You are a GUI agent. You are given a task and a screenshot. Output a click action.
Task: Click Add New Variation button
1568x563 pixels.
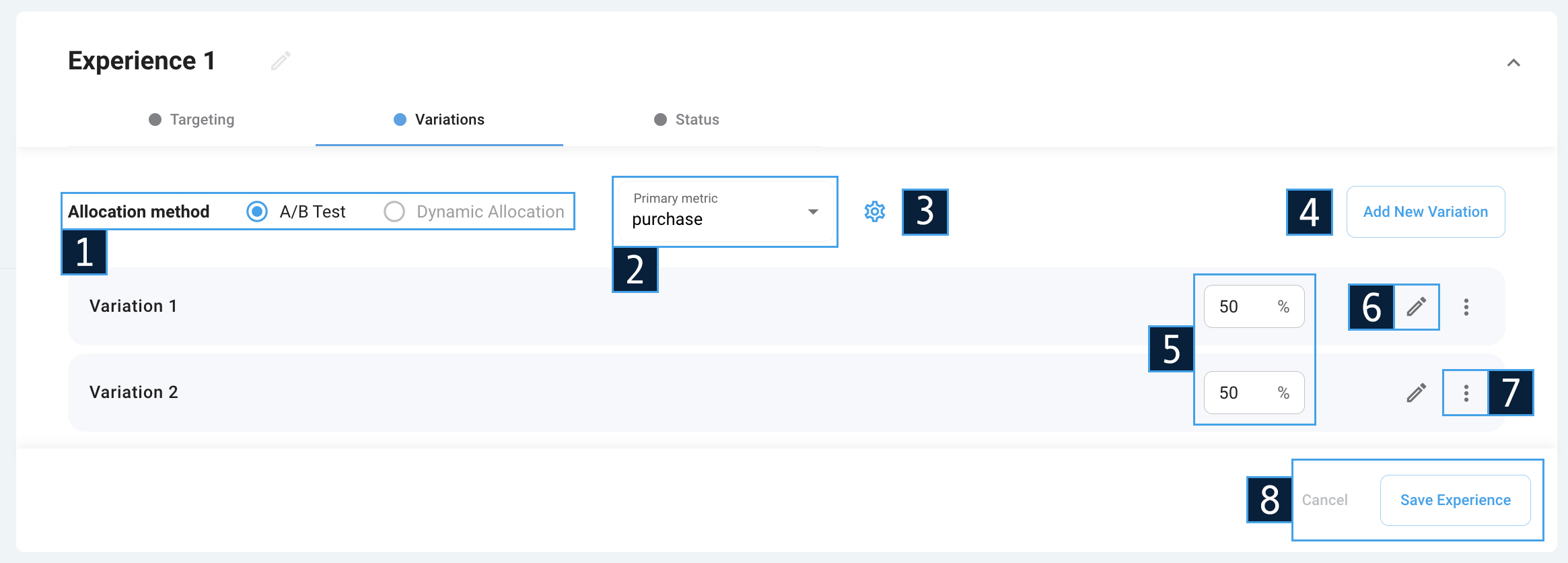[1425, 211]
